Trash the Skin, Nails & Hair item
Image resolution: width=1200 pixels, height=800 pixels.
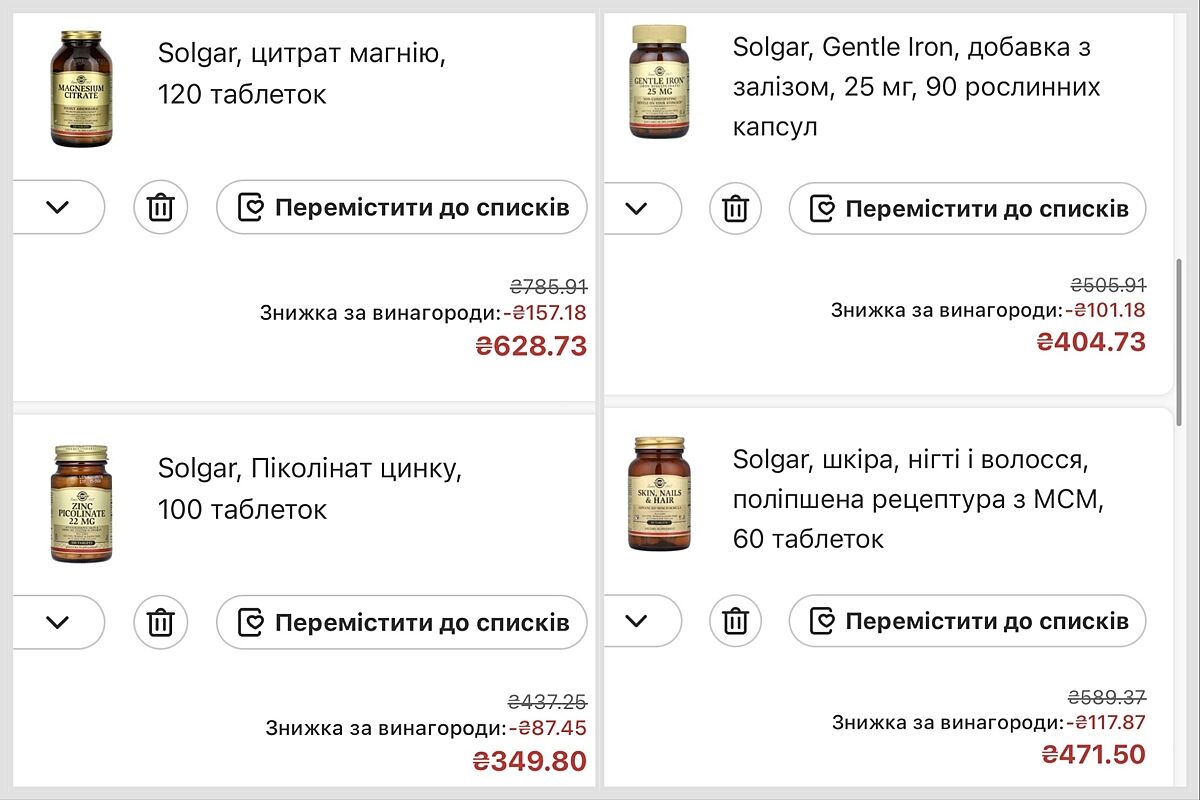point(735,621)
